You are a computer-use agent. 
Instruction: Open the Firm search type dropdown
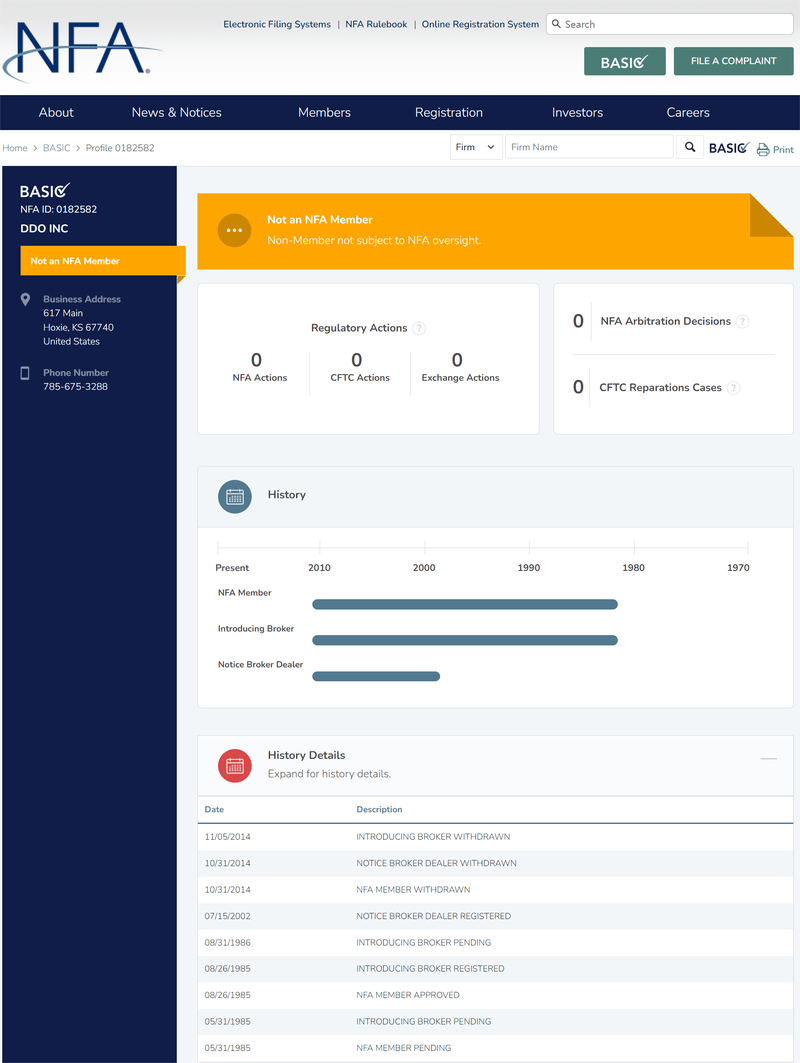(x=475, y=147)
